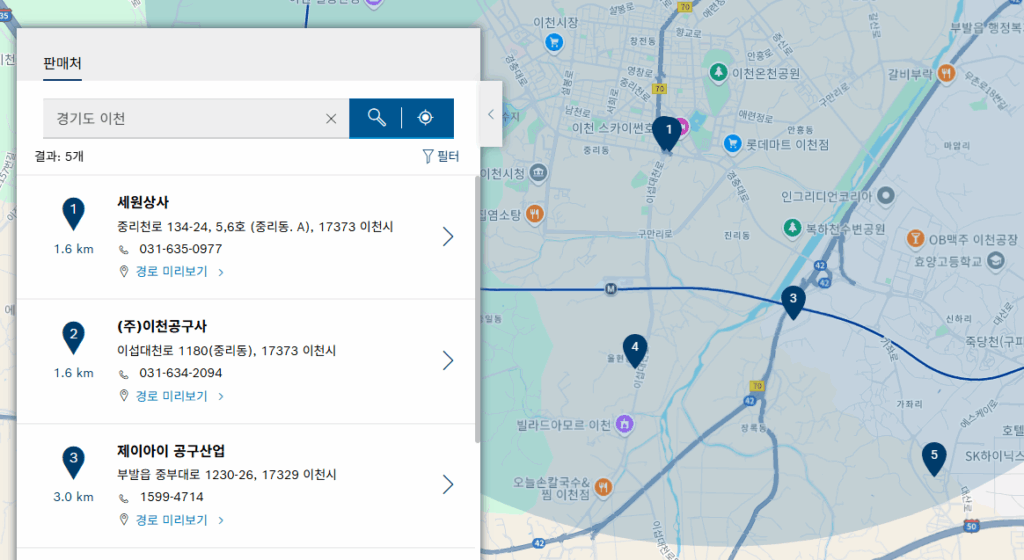Click the 세원상사 address 중리천로 134-24
The height and width of the screenshot is (560, 1024).
click(255, 226)
